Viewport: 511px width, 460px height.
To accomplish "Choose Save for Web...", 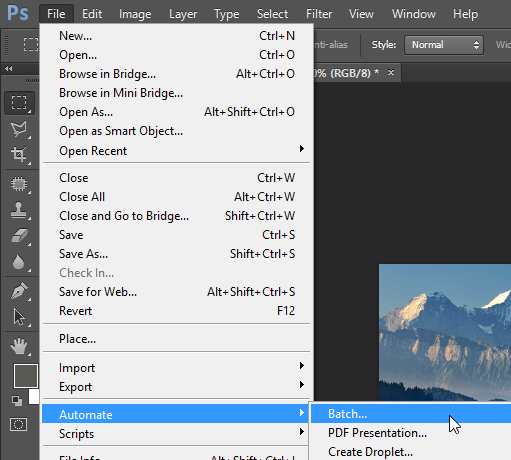I will (176, 292).
